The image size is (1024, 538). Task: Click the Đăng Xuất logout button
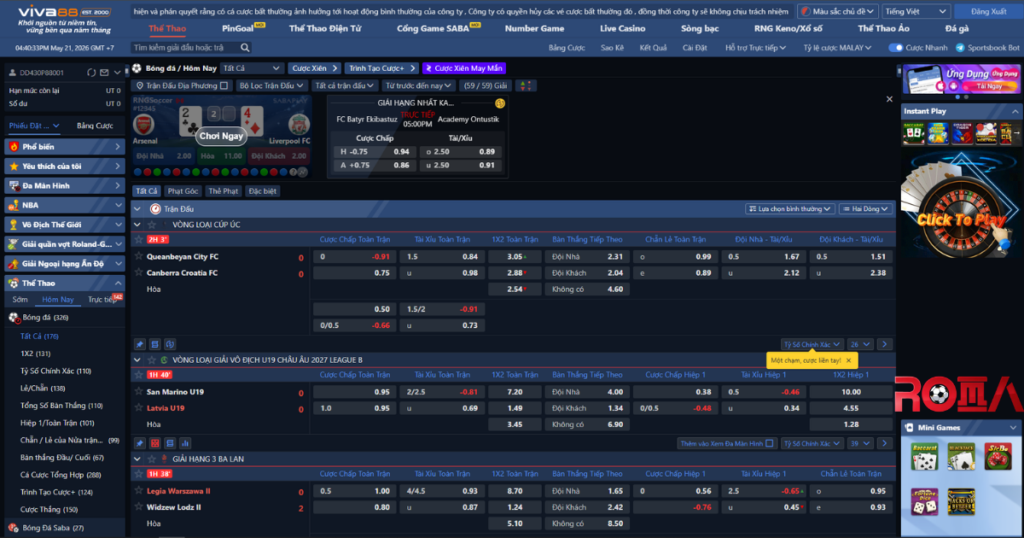(989, 11)
